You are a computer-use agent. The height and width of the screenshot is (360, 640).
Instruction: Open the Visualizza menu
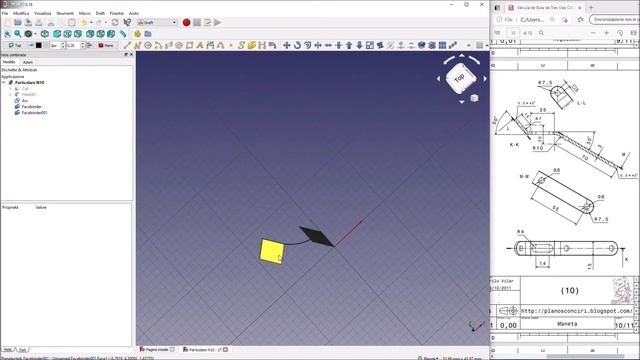(x=43, y=13)
